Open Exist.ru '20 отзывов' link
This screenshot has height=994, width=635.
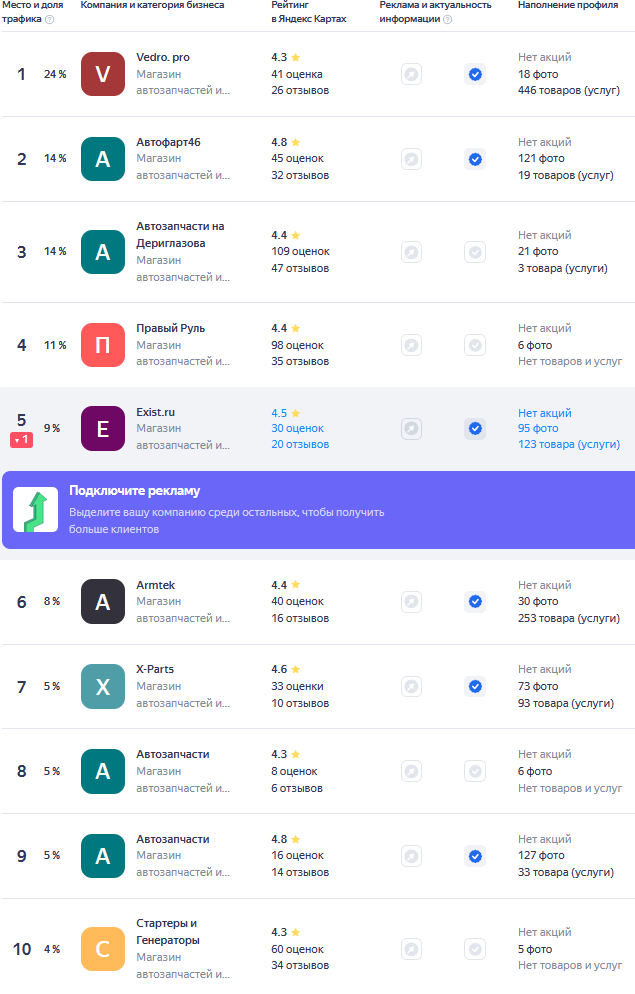[300, 444]
